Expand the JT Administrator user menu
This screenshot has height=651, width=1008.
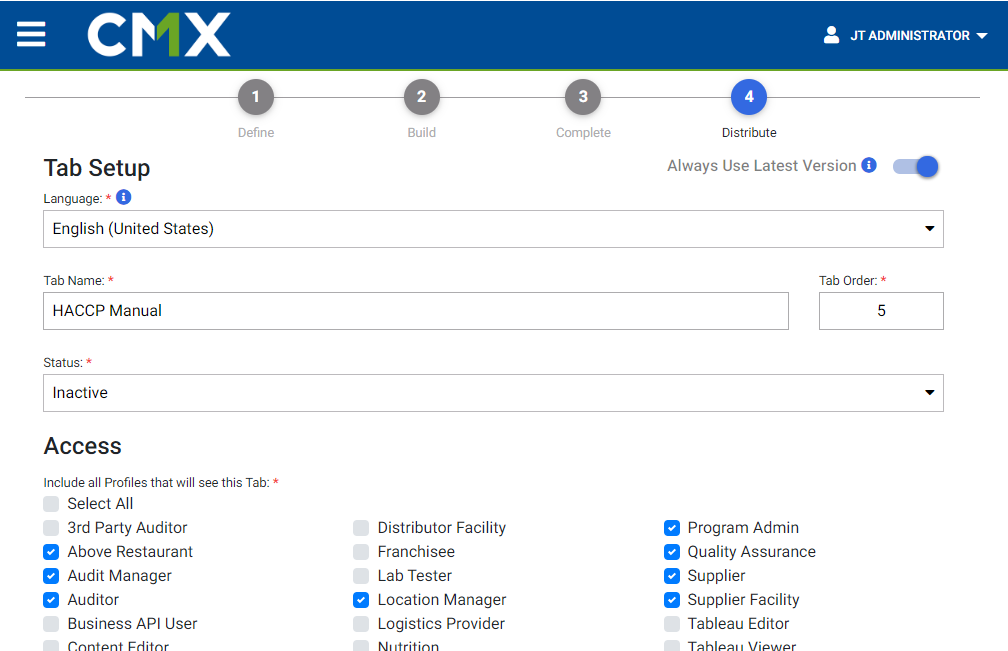918,35
